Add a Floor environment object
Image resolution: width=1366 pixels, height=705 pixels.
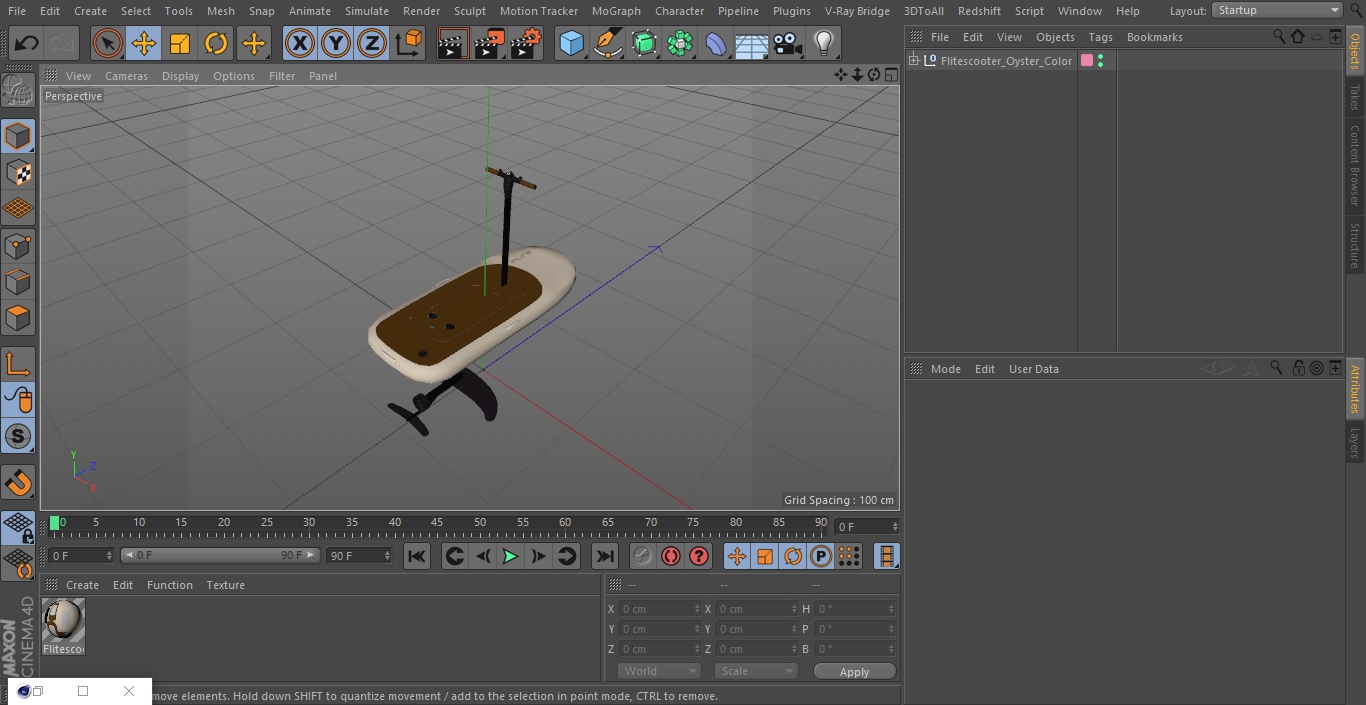click(x=752, y=43)
